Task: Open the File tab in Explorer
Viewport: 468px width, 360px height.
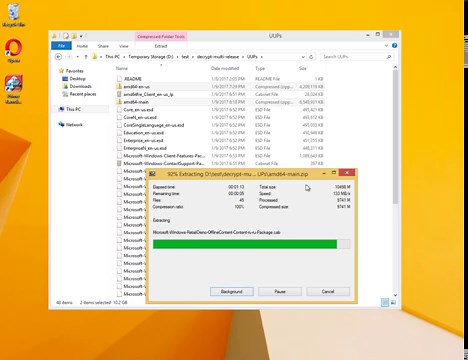Action: 61,46
